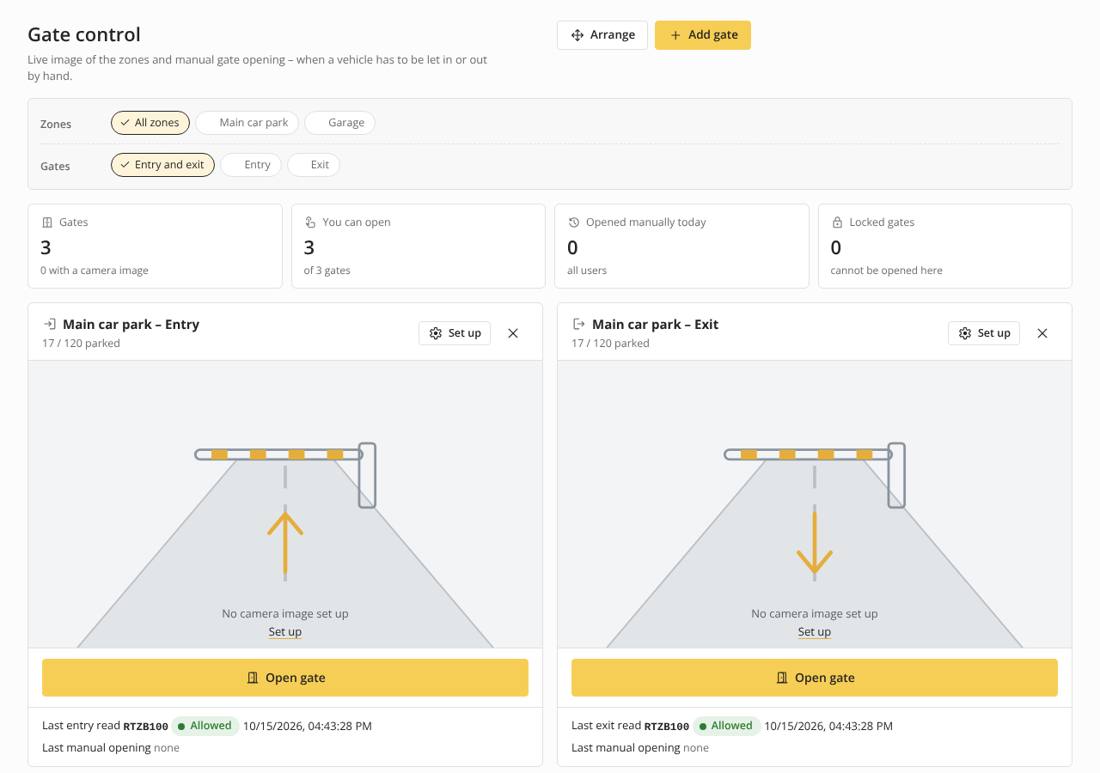1100x773 pixels.
Task: Click the Exit card's Last manual opening line
Action: coord(640,748)
